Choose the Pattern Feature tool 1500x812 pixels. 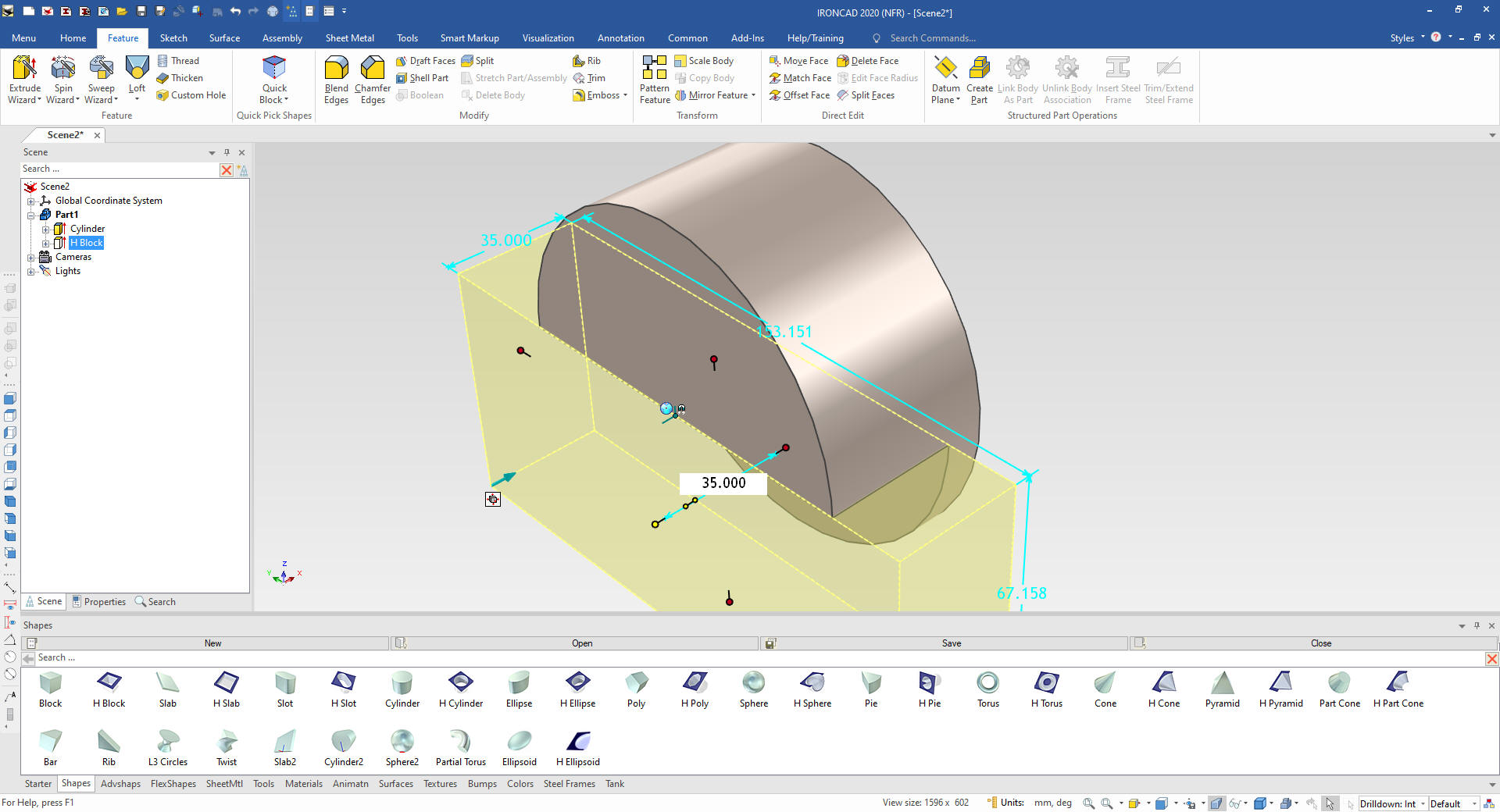655,79
